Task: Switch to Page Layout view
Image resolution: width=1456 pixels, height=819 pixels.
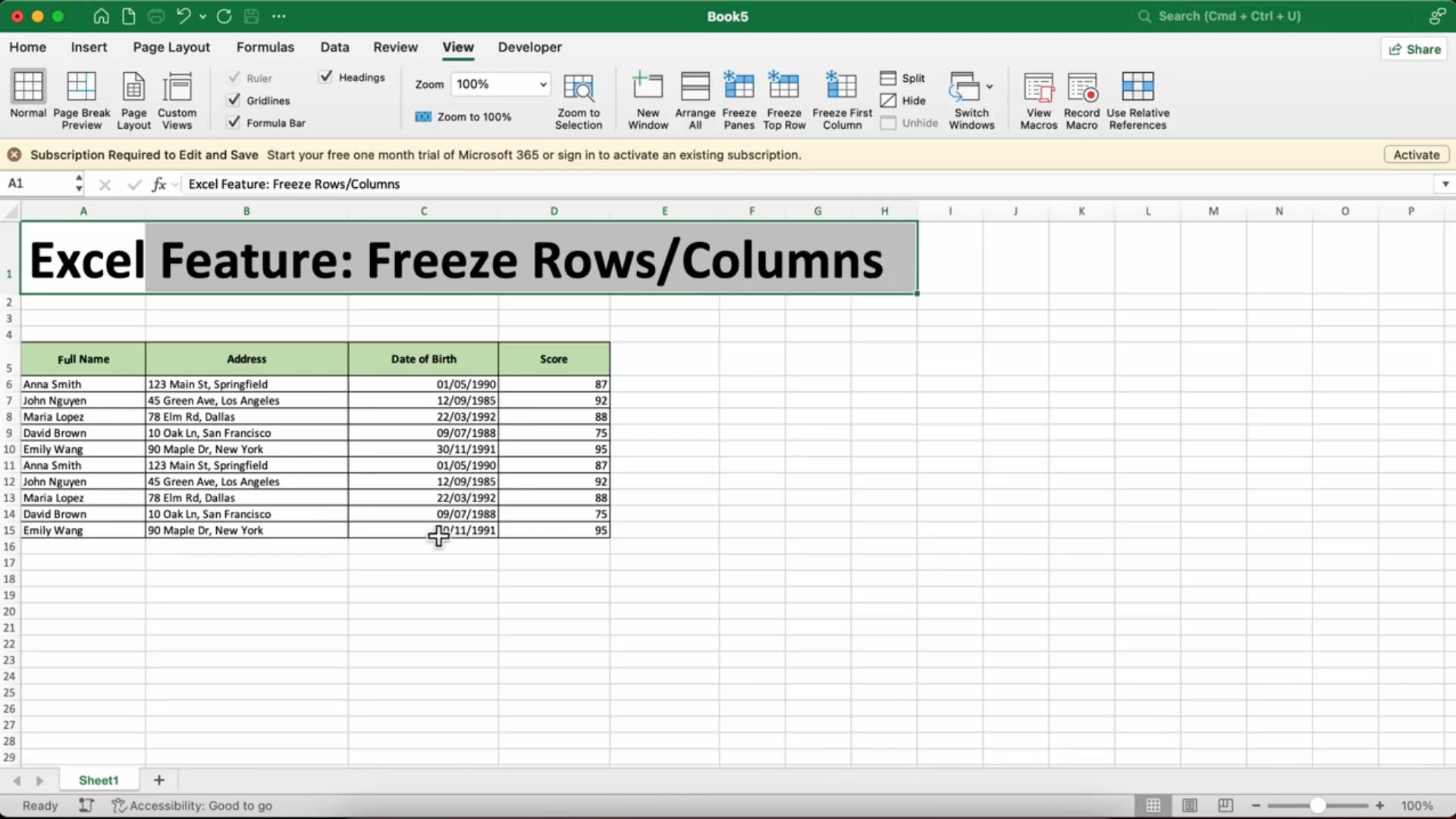Action: [133, 100]
